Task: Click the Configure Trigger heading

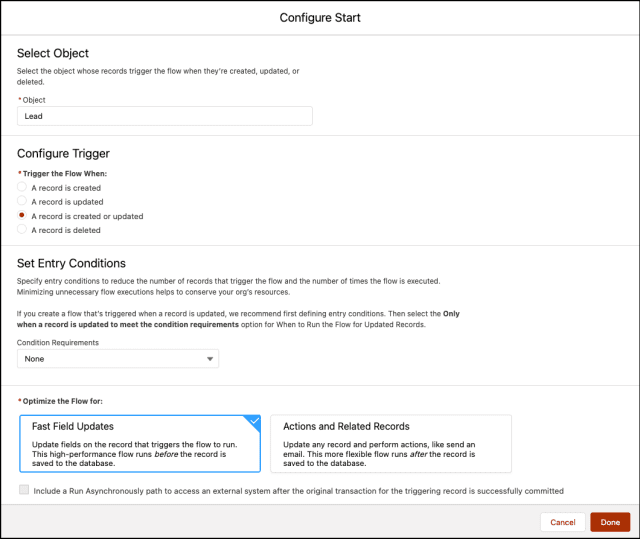Action: pyautogui.click(x=63, y=154)
